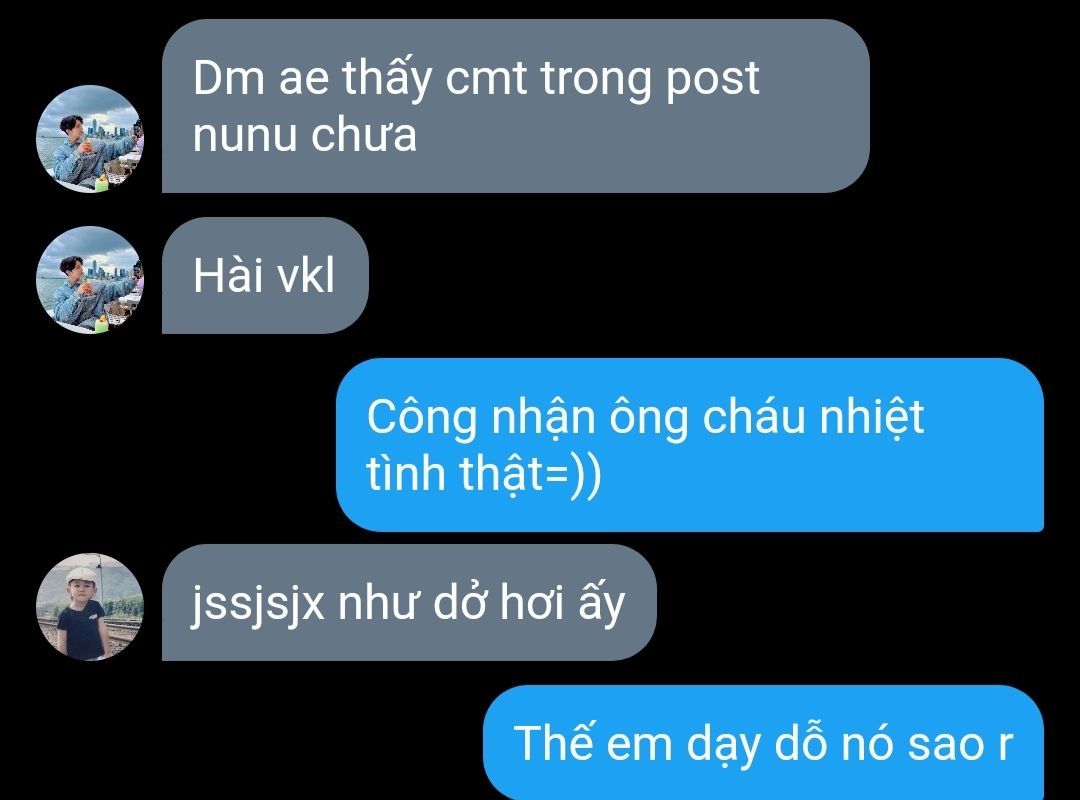The image size is (1080, 800).
Task: Click the word "Dm" starting the first message
Action: pyautogui.click(x=229, y=78)
